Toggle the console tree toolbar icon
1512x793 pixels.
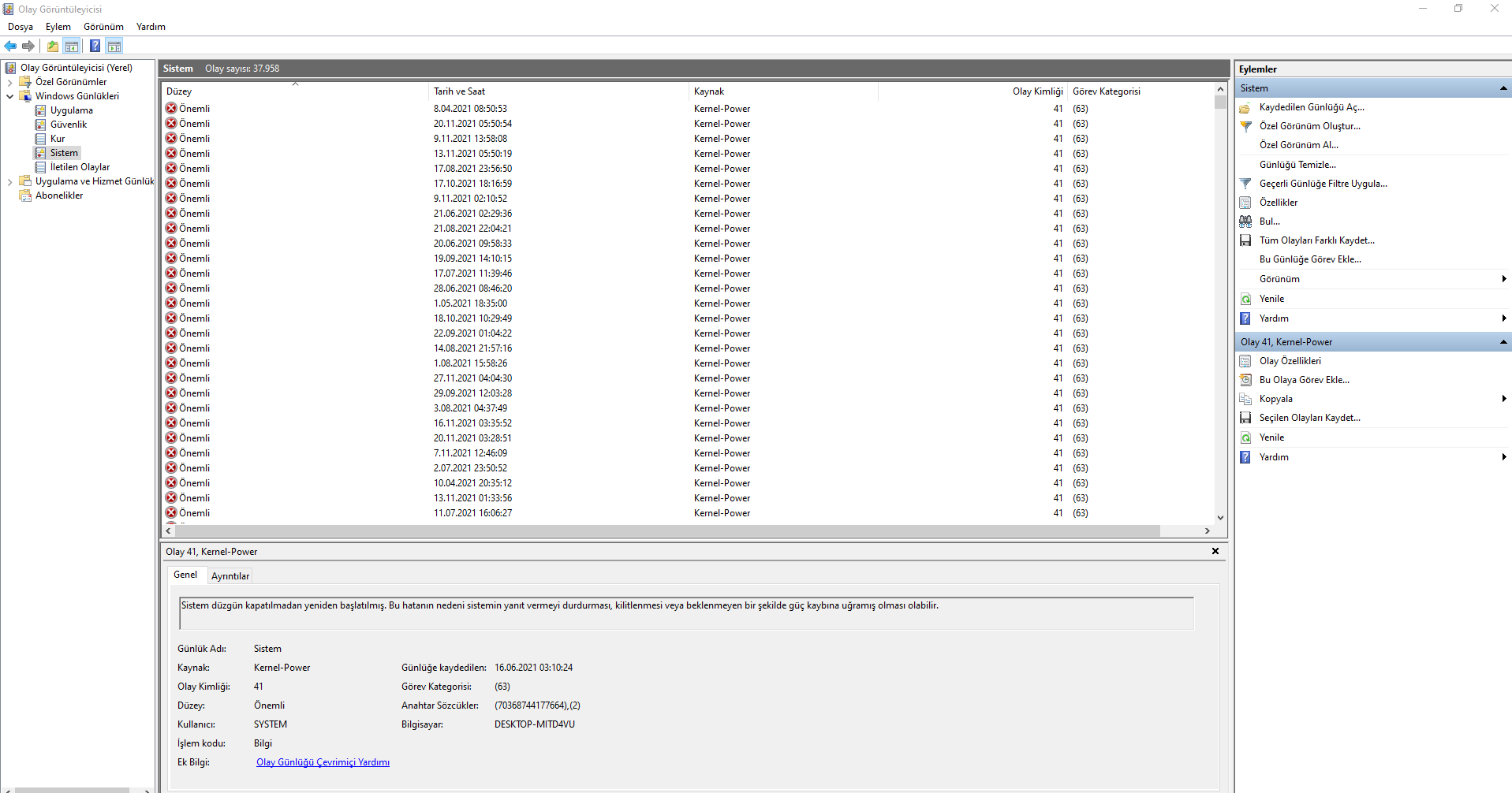tap(72, 46)
